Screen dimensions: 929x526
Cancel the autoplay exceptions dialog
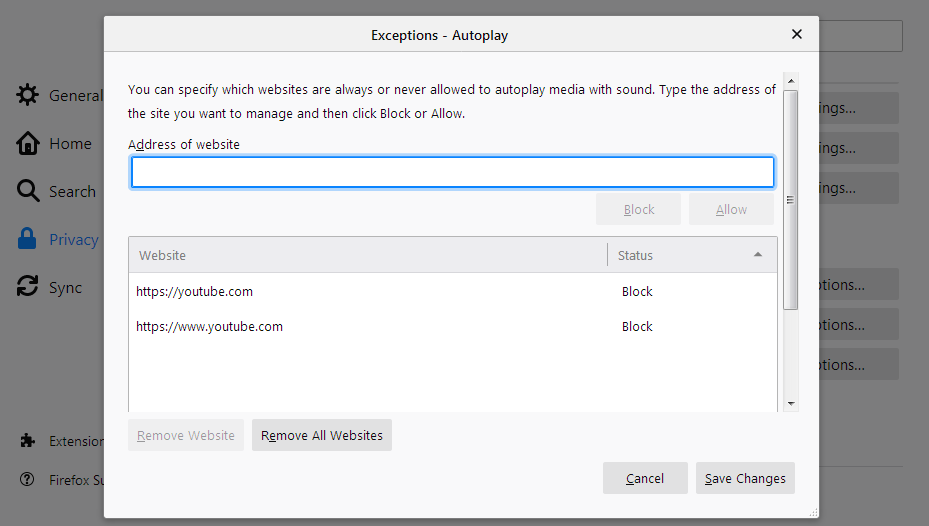[x=645, y=478]
